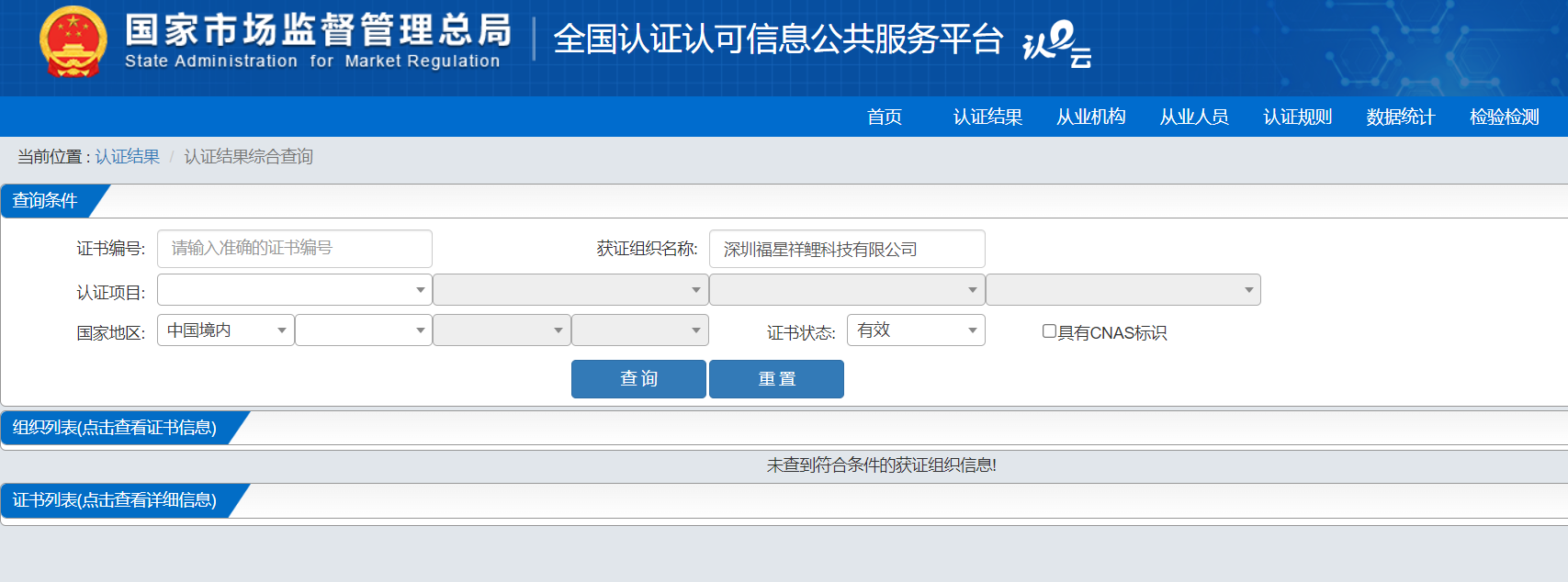Open the third 国家地区 dropdown
Screen dimensions: 1568x582
[502, 330]
